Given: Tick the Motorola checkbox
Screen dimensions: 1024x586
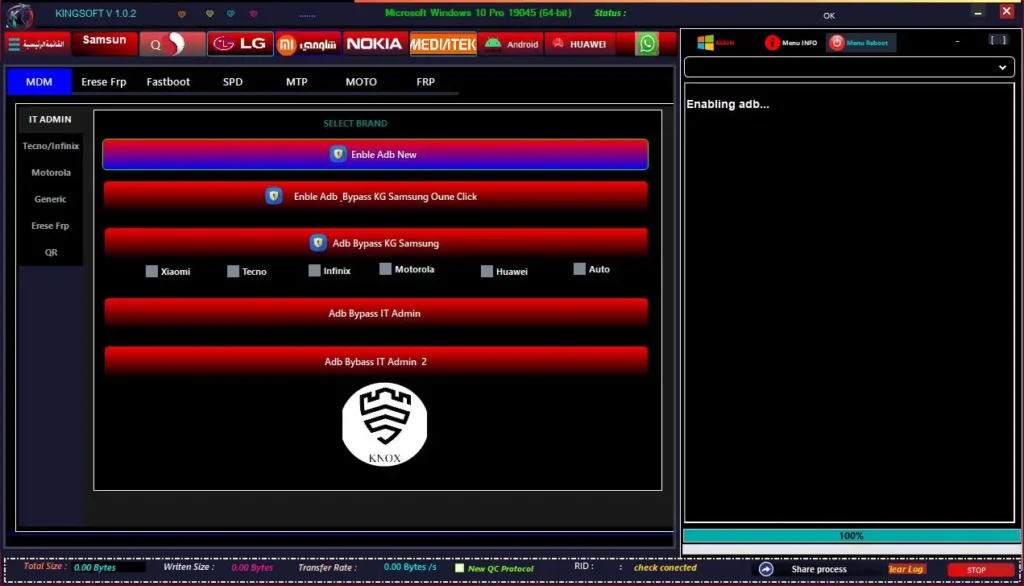Looking at the screenshot, I should pyautogui.click(x=385, y=269).
